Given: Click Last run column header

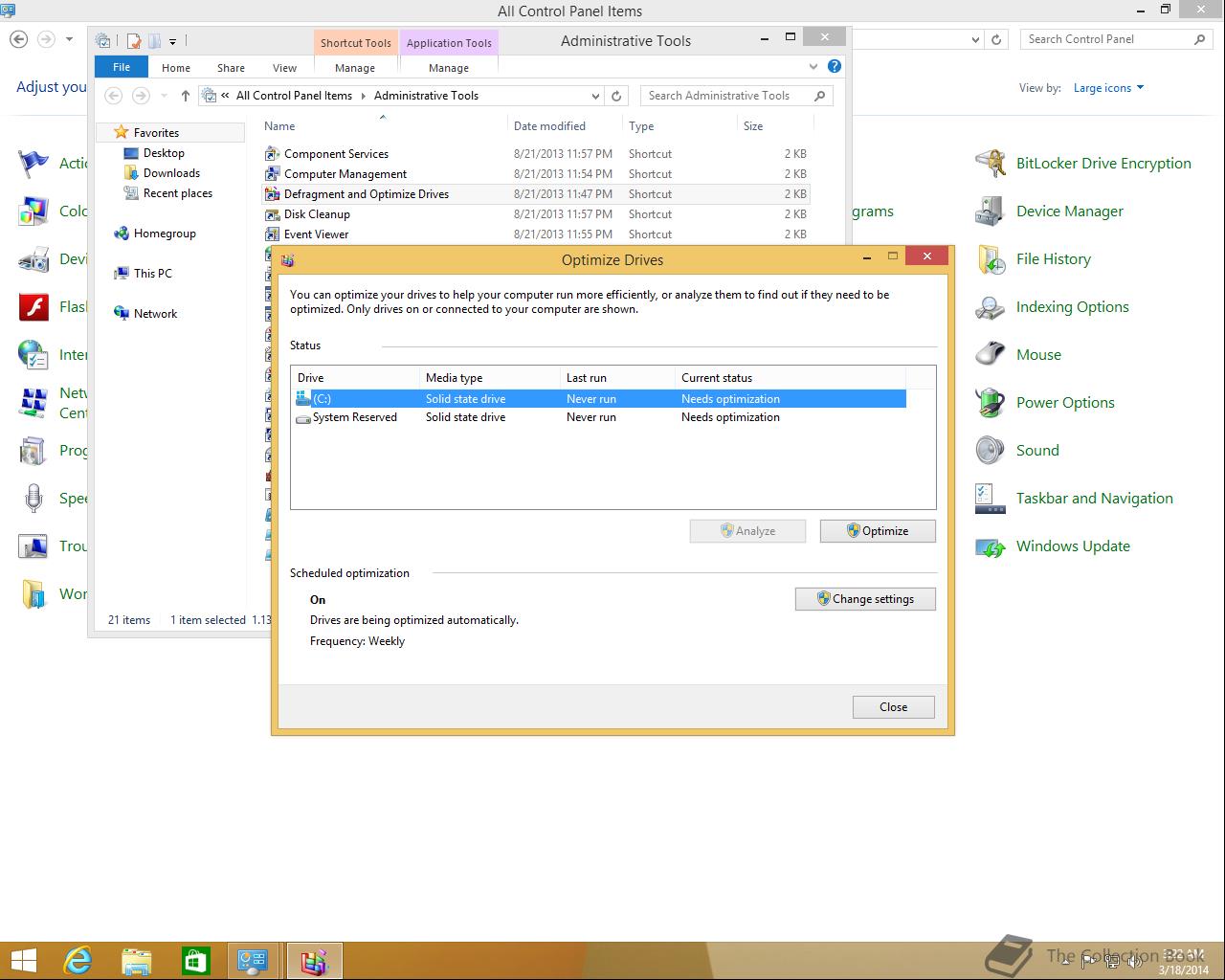Looking at the screenshot, I should [x=616, y=378].
